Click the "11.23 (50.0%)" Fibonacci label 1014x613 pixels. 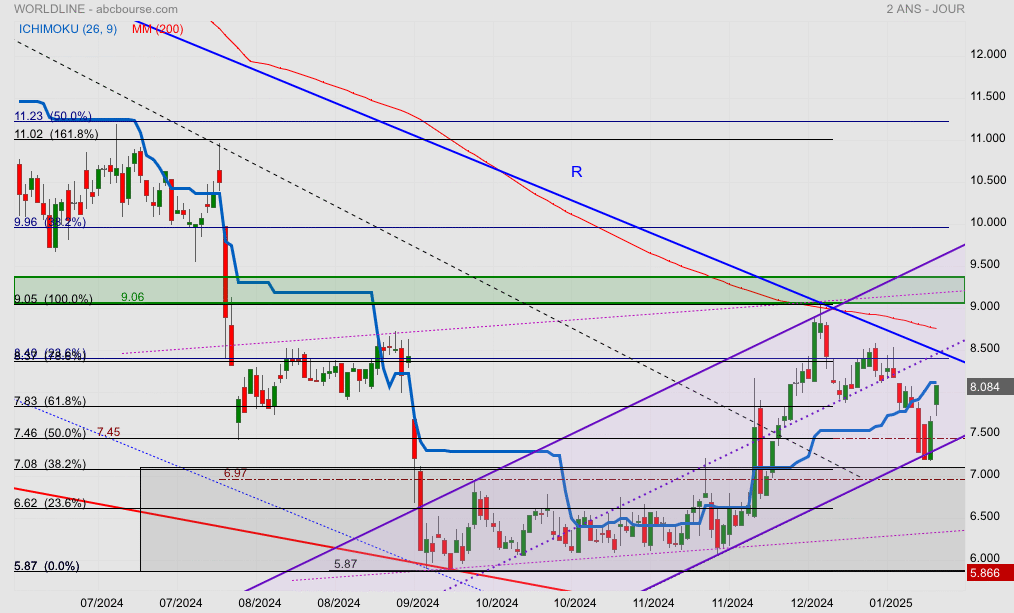pos(53,116)
